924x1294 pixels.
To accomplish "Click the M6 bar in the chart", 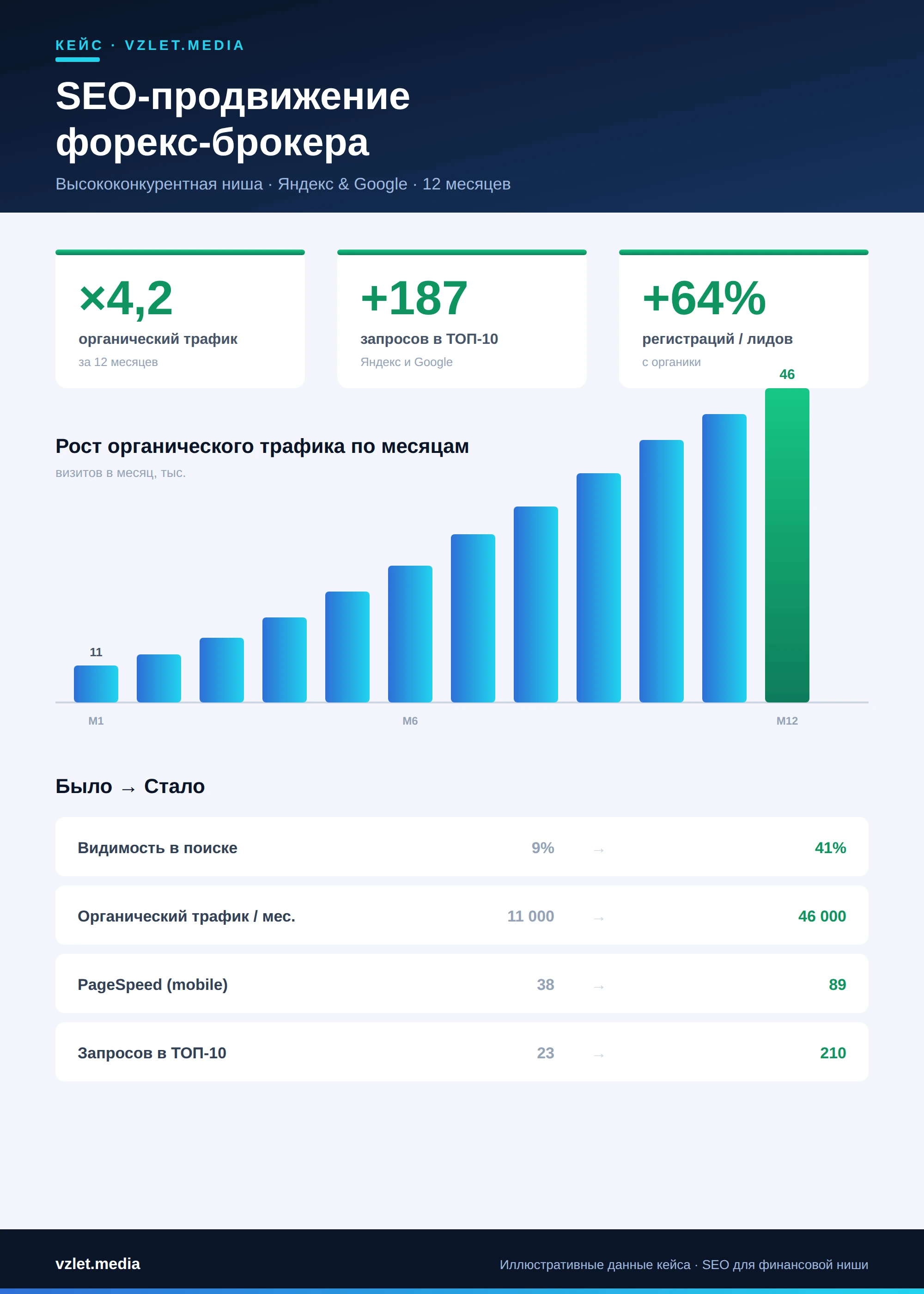I will tap(410, 634).
